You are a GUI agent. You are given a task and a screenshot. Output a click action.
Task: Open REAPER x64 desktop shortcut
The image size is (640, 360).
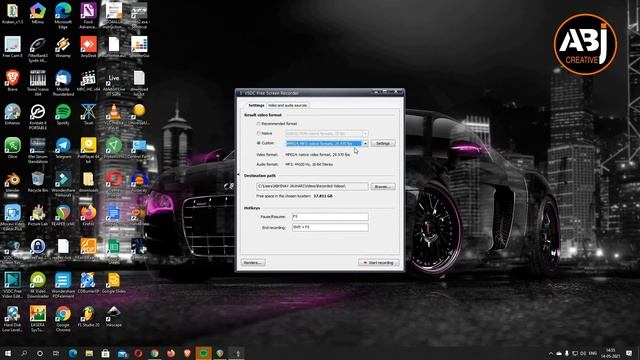[x=63, y=215]
